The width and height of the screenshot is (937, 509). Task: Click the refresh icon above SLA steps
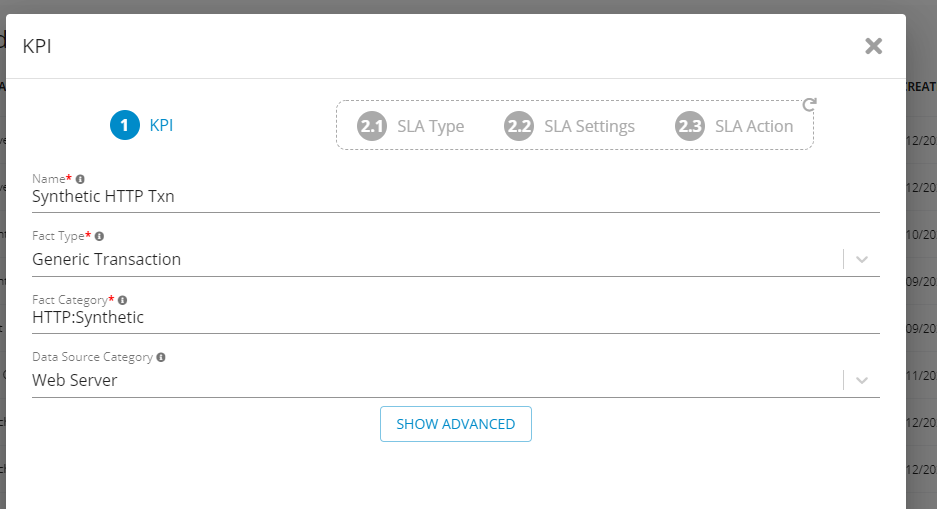[810, 104]
